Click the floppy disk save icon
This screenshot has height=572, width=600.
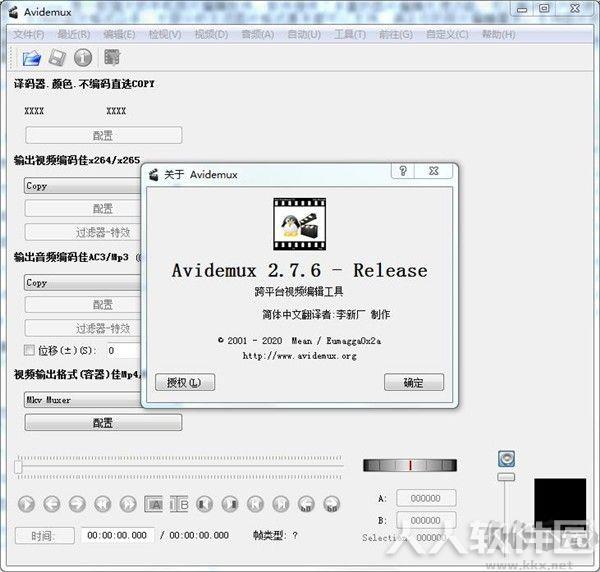(x=57, y=58)
